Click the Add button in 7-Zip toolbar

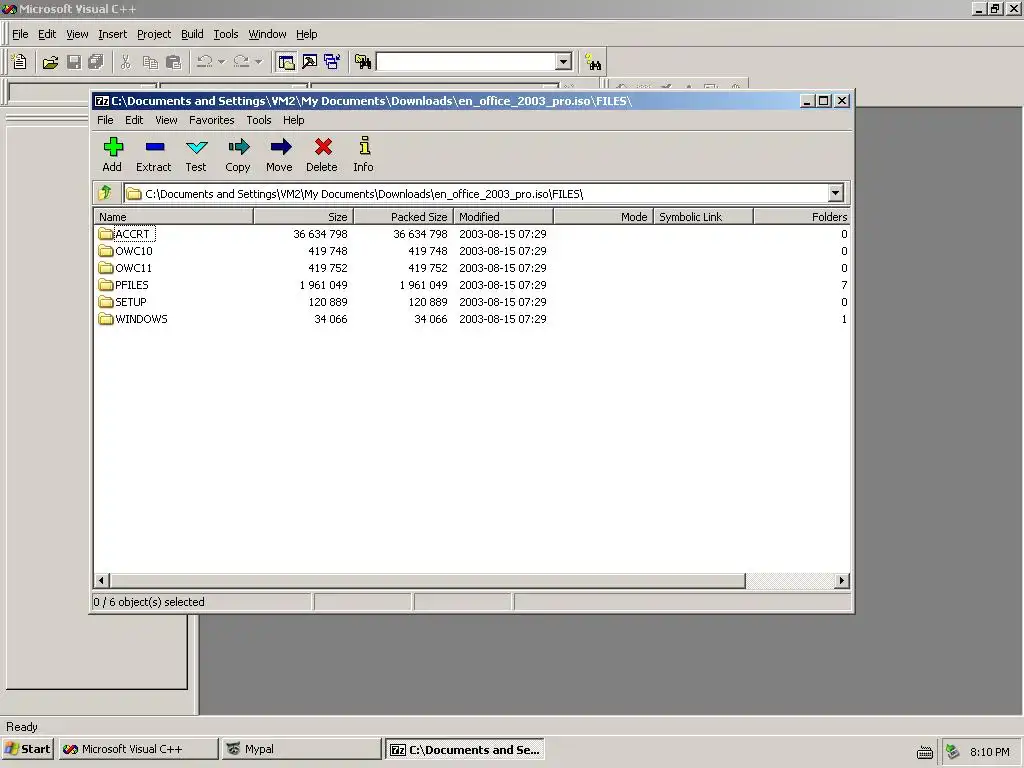pyautogui.click(x=112, y=155)
